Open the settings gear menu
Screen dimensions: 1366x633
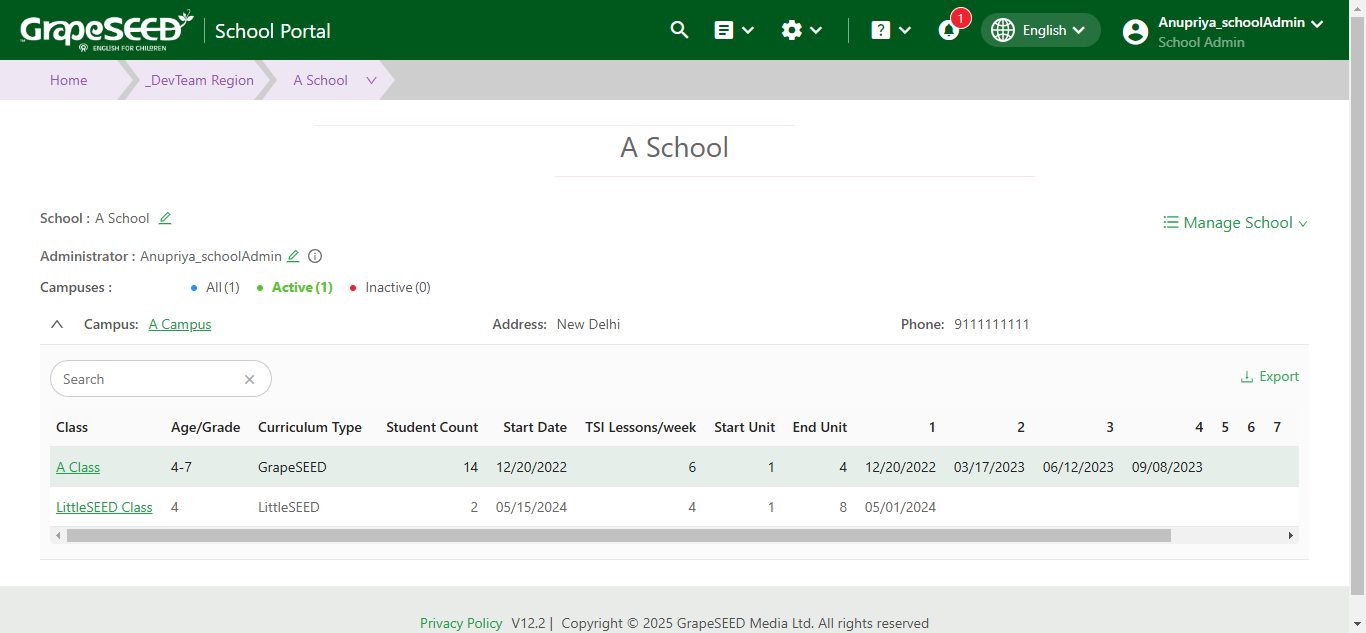pyautogui.click(x=802, y=30)
